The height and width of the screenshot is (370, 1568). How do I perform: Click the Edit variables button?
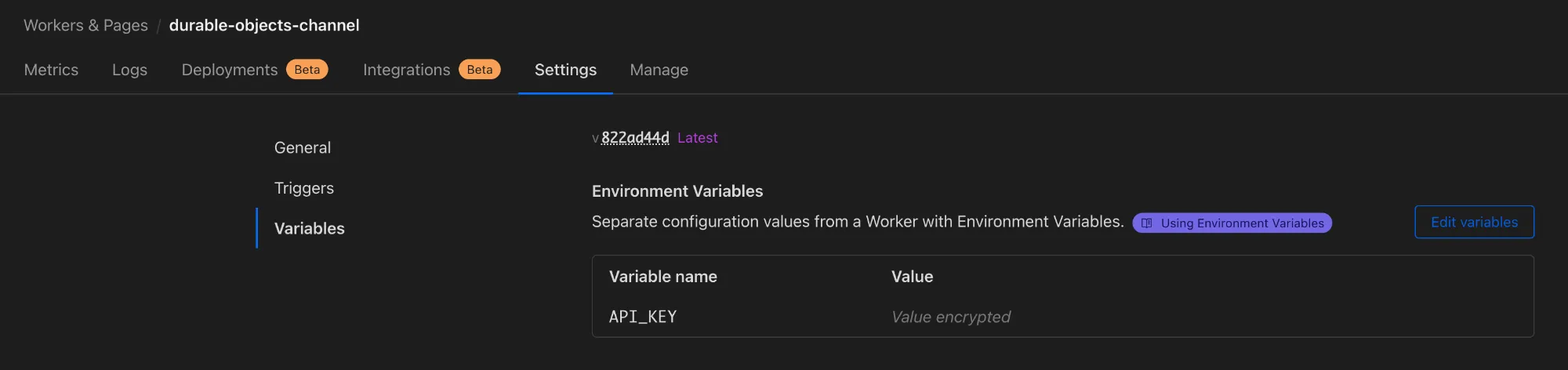coord(1474,222)
